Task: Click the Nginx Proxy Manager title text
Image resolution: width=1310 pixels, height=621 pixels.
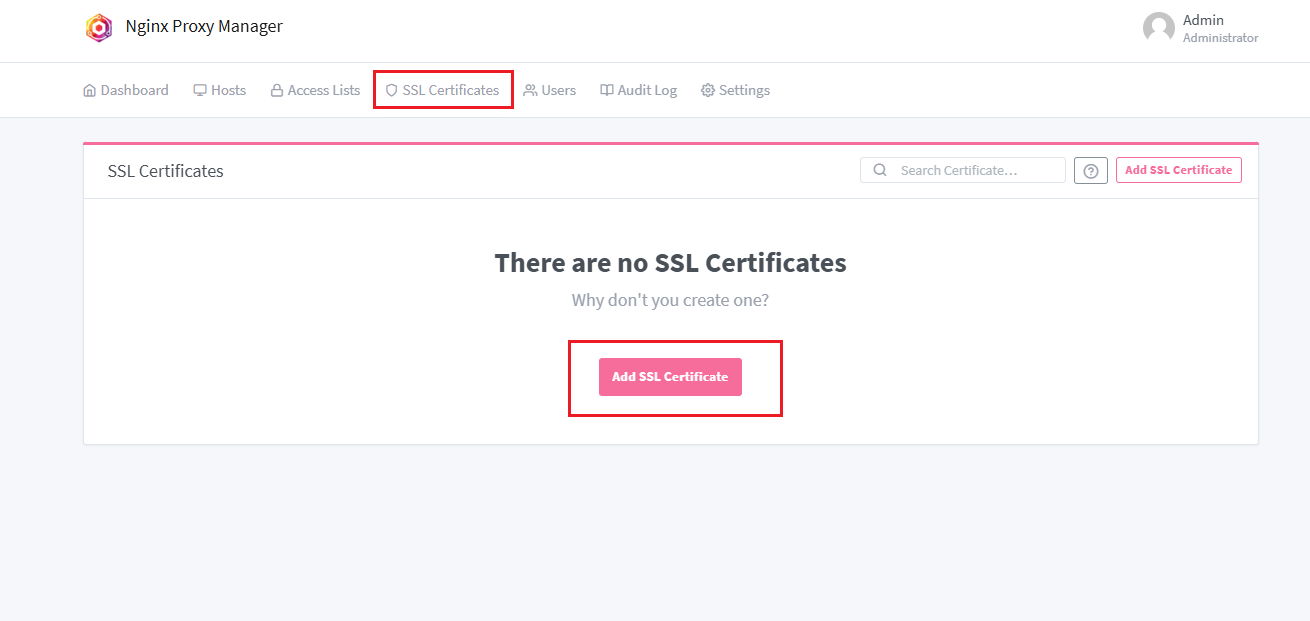Action: tap(204, 27)
